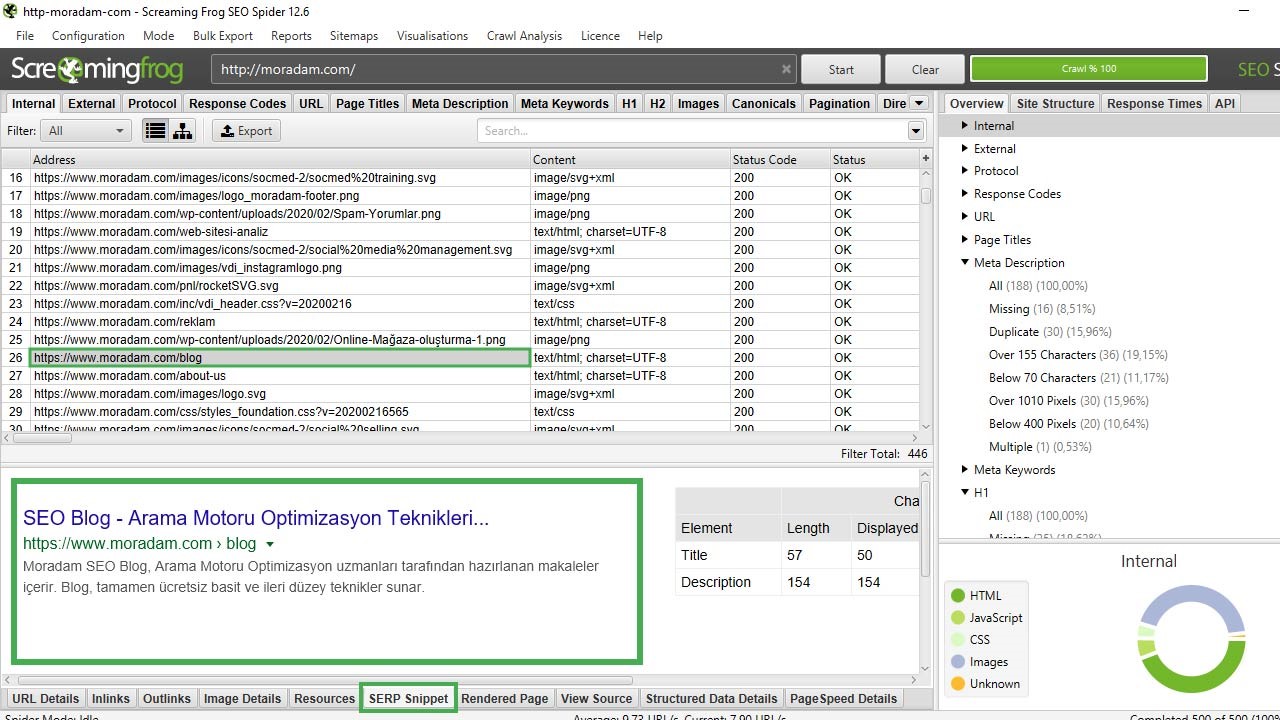Click the Export button
The width and height of the screenshot is (1280, 720).
[x=246, y=131]
